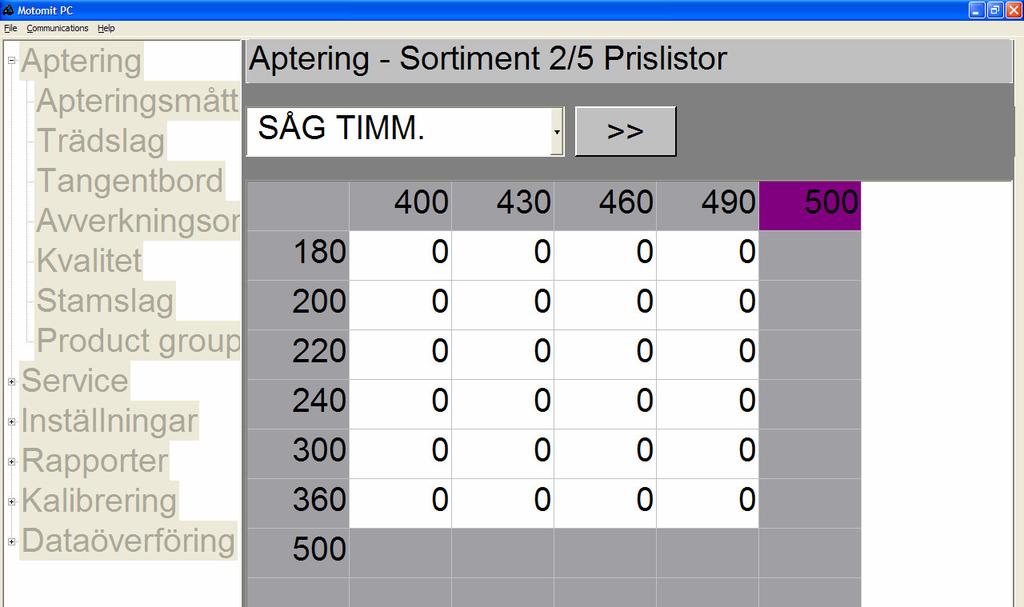Open the SÅG TIMM. assortment dropdown

coord(557,131)
